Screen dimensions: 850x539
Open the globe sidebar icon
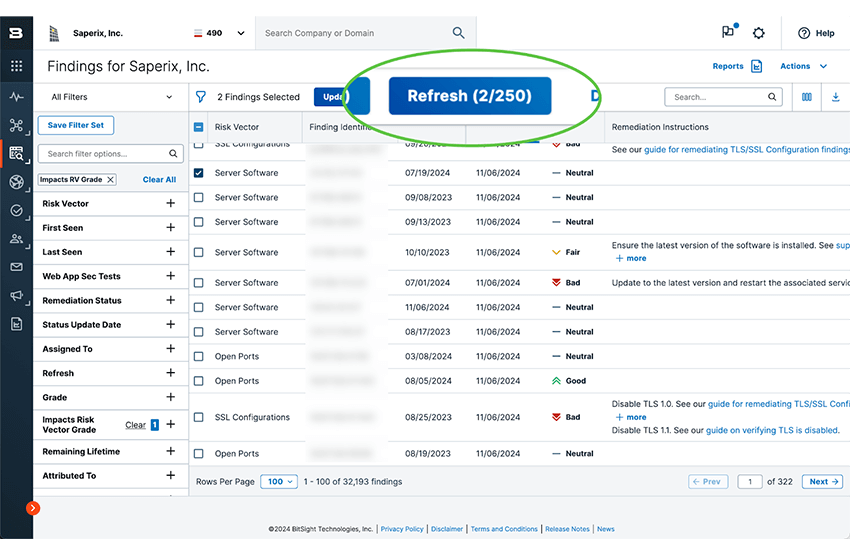pyautogui.click(x=16, y=182)
